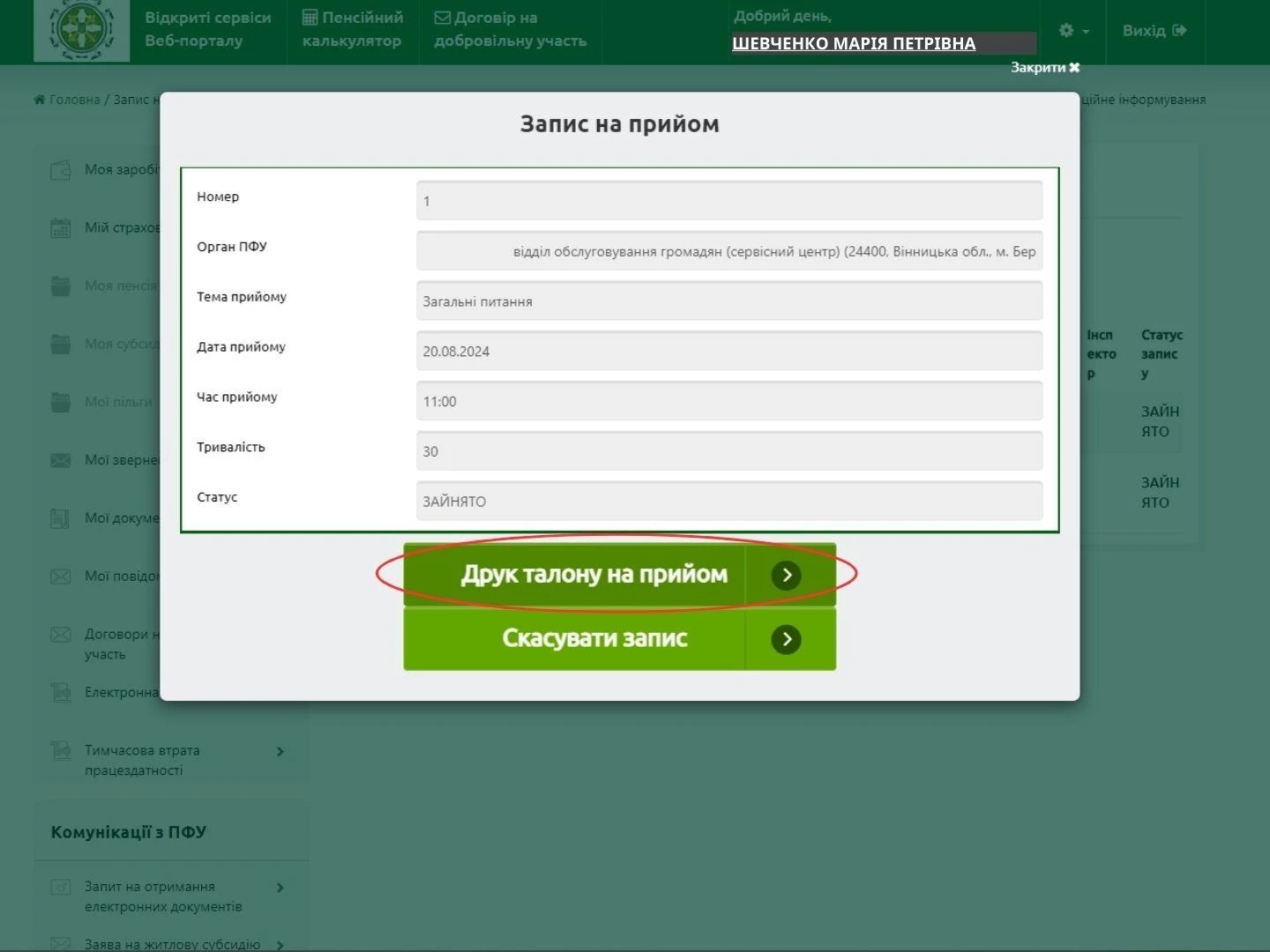Close the dialog with Закрити
This screenshot has height=952, width=1270.
pyautogui.click(x=1044, y=68)
